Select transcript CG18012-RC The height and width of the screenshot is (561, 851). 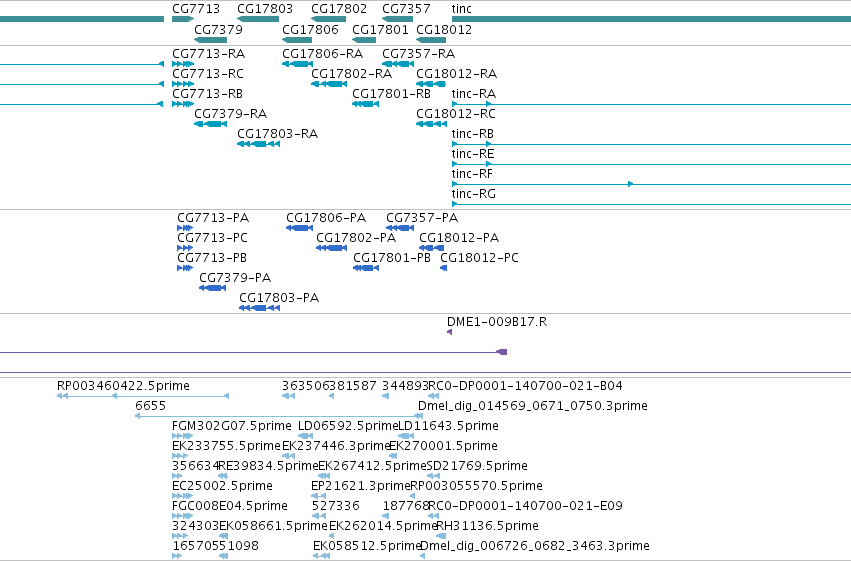click(x=431, y=124)
